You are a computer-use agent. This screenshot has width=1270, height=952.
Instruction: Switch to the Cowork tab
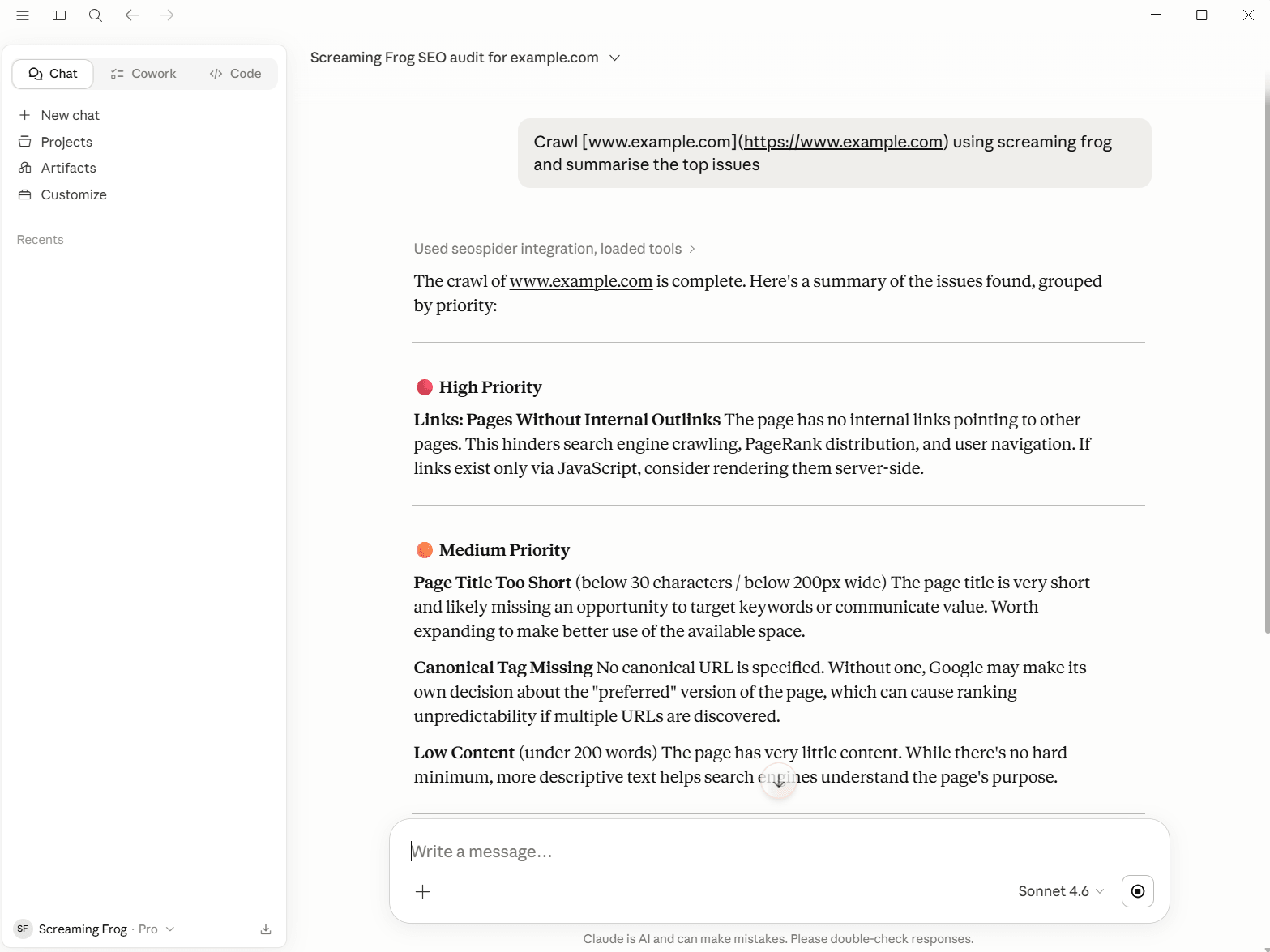[143, 74]
